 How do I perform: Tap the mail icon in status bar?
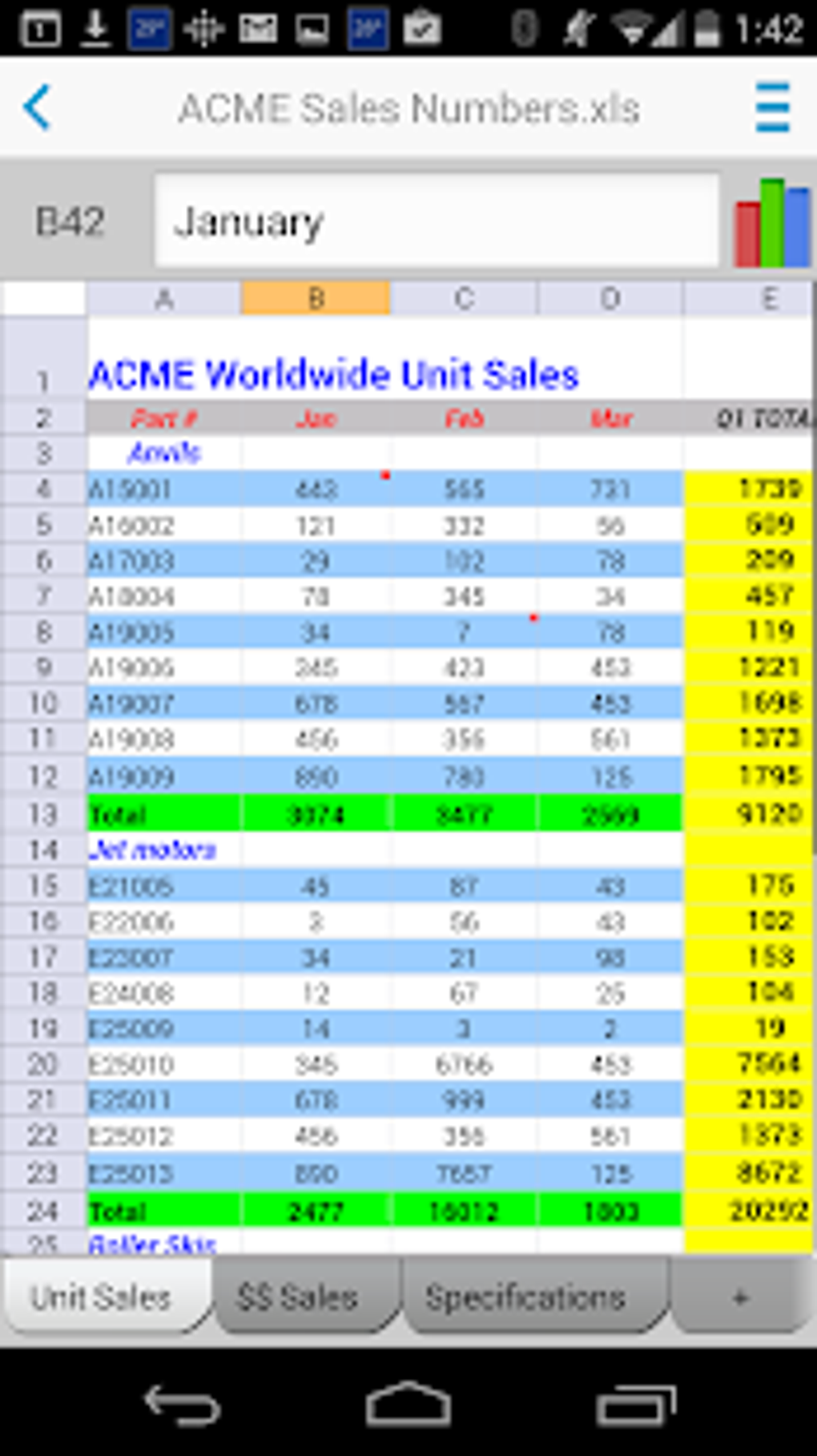click(x=258, y=30)
